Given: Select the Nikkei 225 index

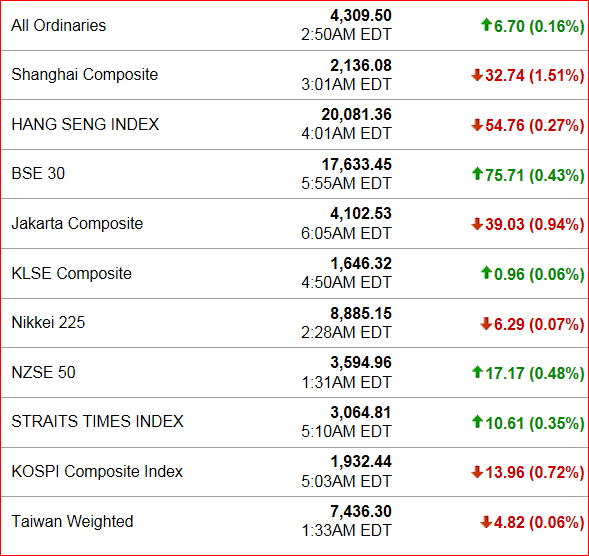Looking at the screenshot, I should pyautogui.click(x=48, y=322).
